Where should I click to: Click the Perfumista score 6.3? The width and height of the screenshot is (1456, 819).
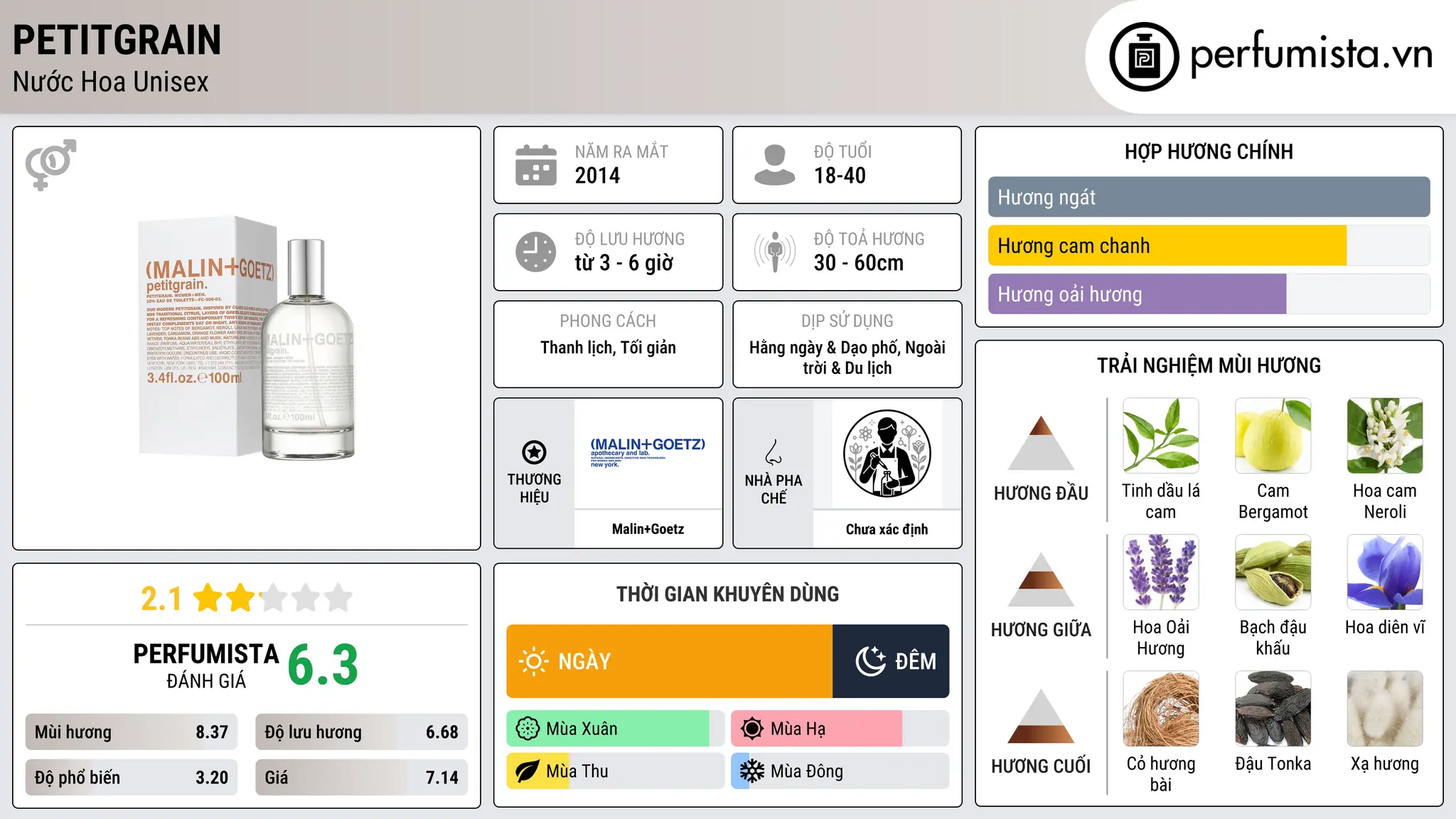pos(323,665)
